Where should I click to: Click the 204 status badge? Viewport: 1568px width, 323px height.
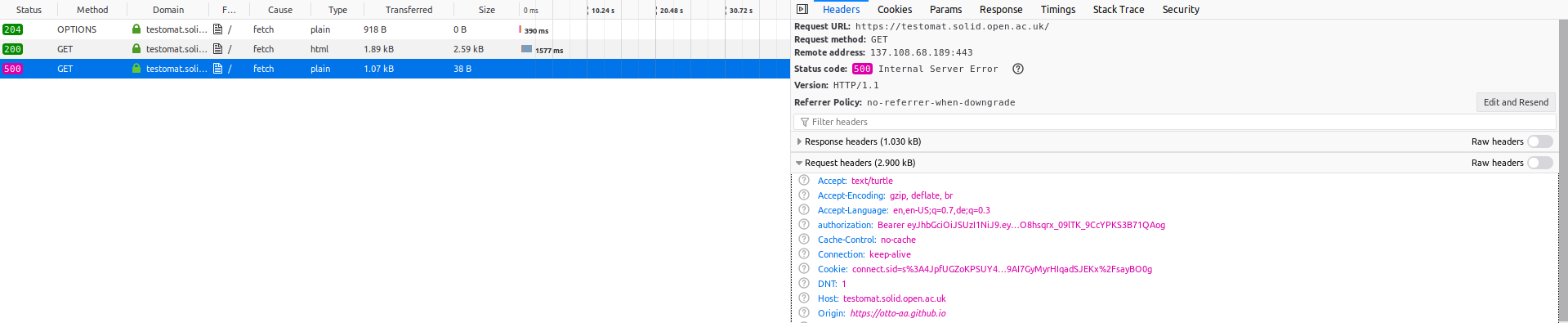(13, 29)
